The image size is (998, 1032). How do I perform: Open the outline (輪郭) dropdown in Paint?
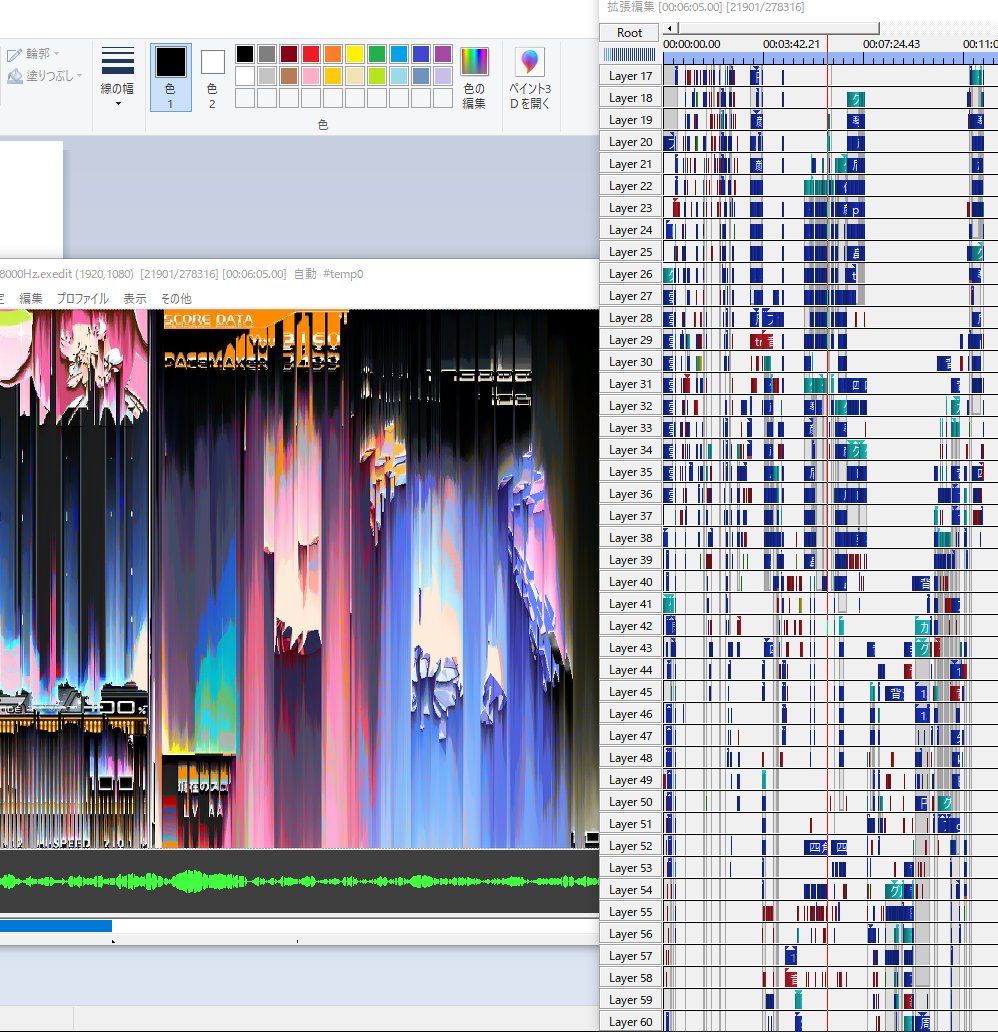33,53
